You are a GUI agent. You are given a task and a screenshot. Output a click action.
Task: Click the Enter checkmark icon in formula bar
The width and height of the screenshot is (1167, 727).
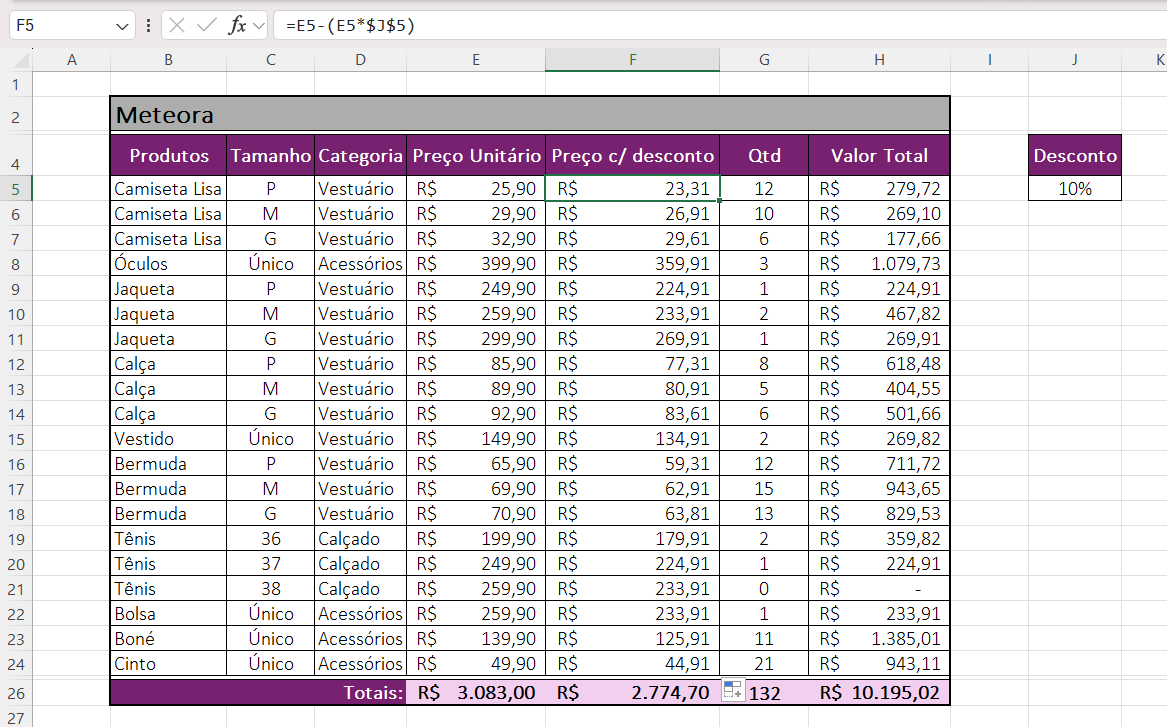click(x=207, y=26)
